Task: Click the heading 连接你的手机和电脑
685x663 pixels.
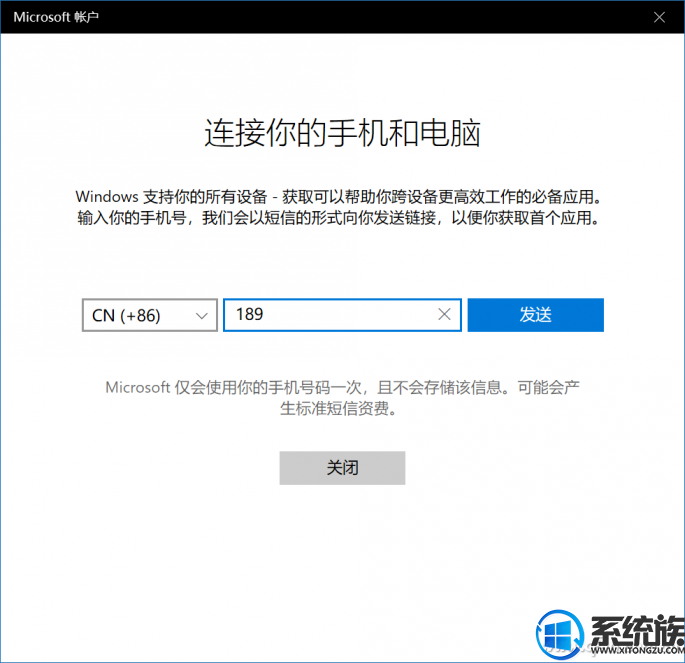Action: coord(342,133)
